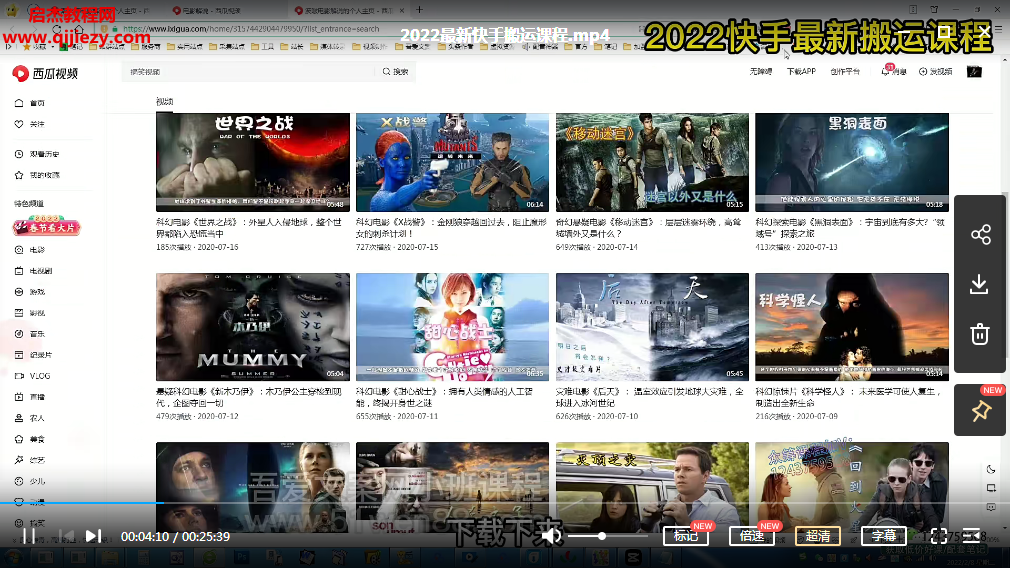Select the 直播 live channel
Viewport: 1010px width, 568px height.
coord(30,397)
